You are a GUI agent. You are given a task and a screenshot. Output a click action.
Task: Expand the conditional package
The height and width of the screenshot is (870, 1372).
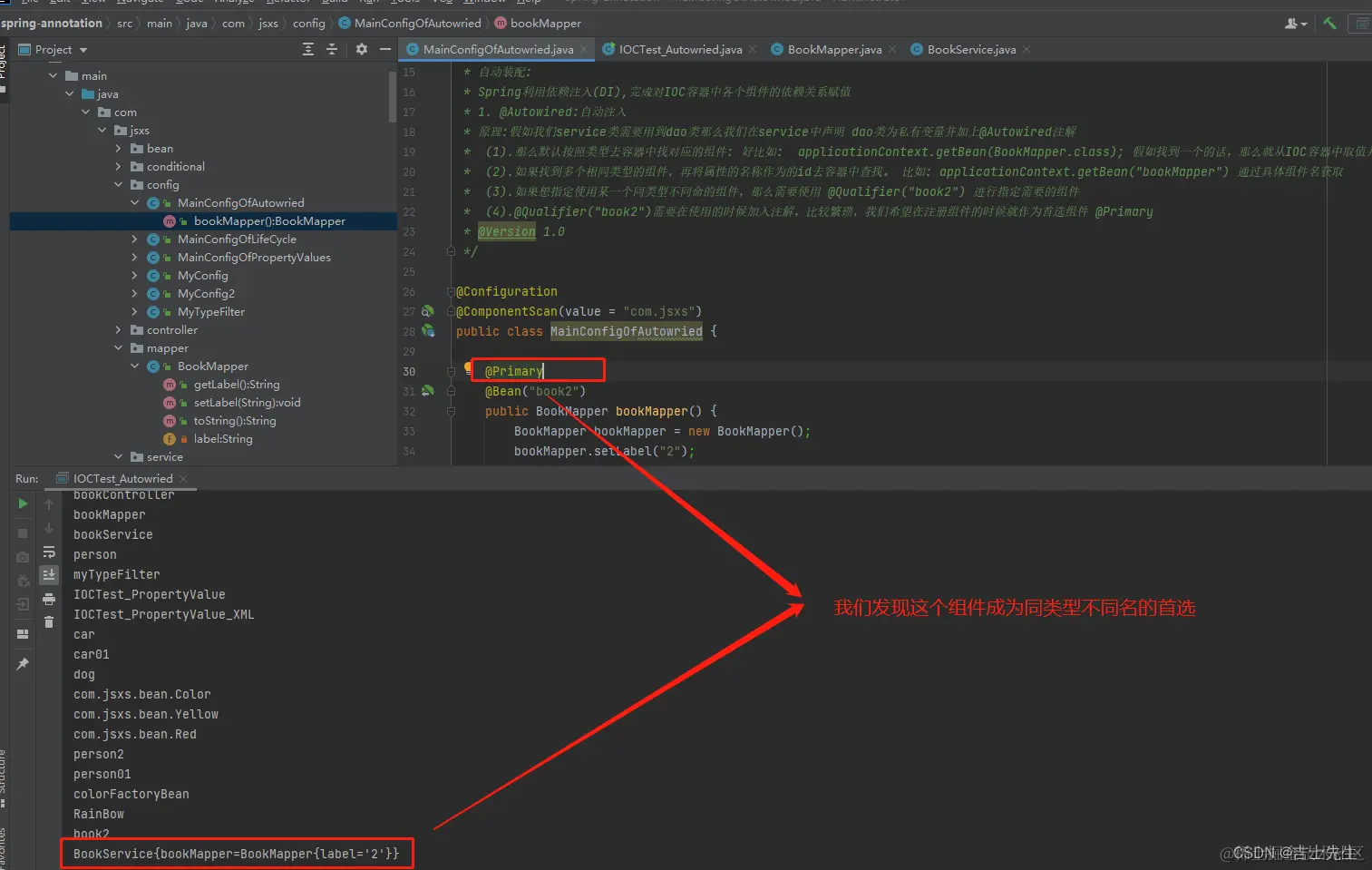[118, 166]
